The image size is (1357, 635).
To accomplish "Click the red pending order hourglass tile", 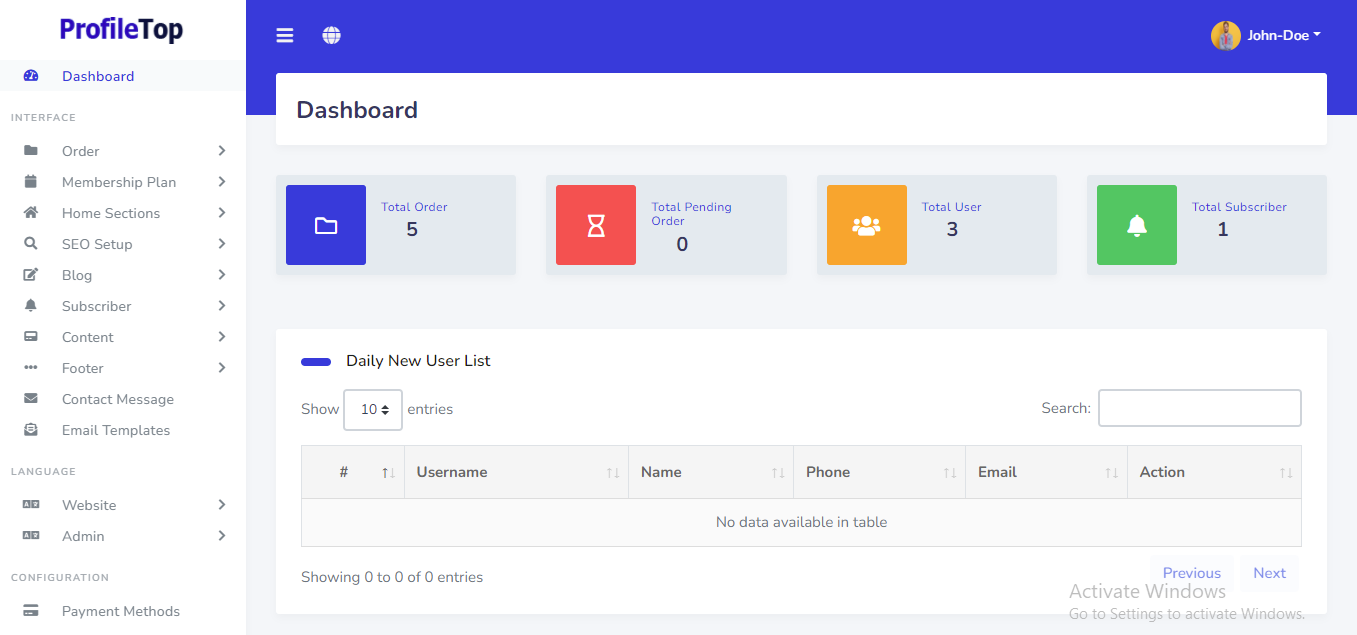I will coord(596,225).
